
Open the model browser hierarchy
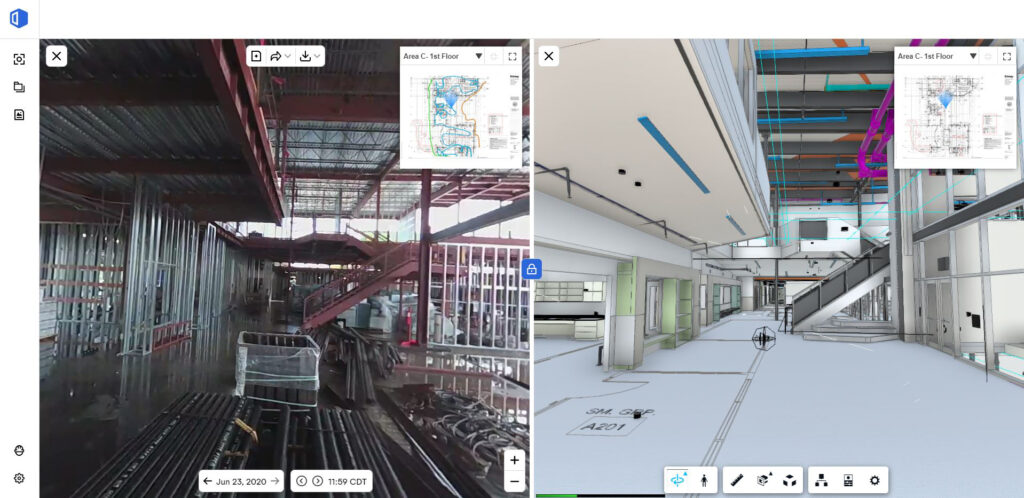click(821, 480)
